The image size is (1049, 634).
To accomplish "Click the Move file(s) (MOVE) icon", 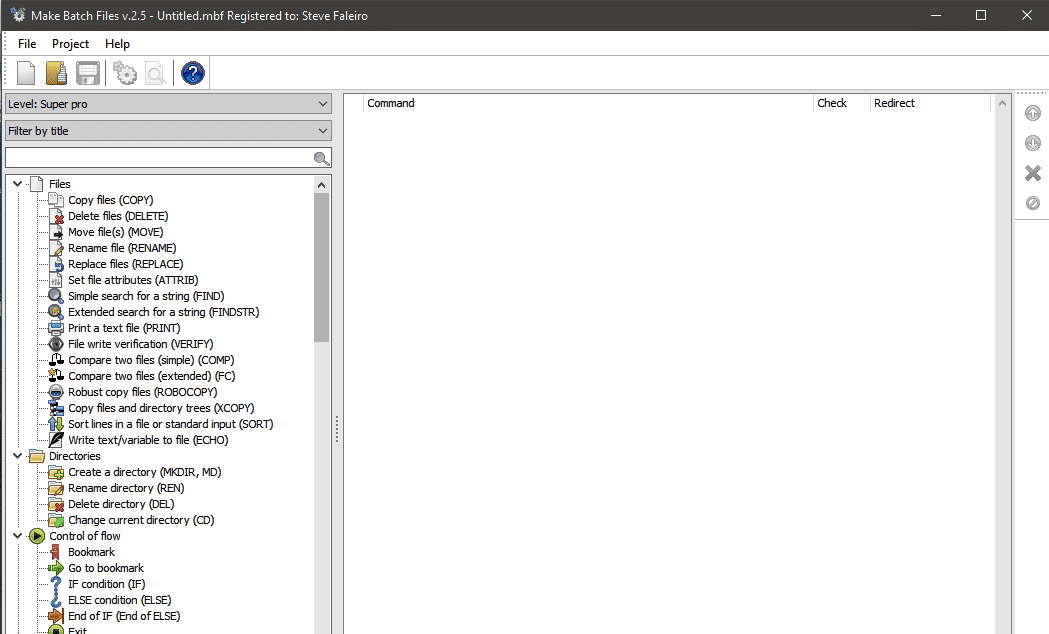I will point(56,232).
